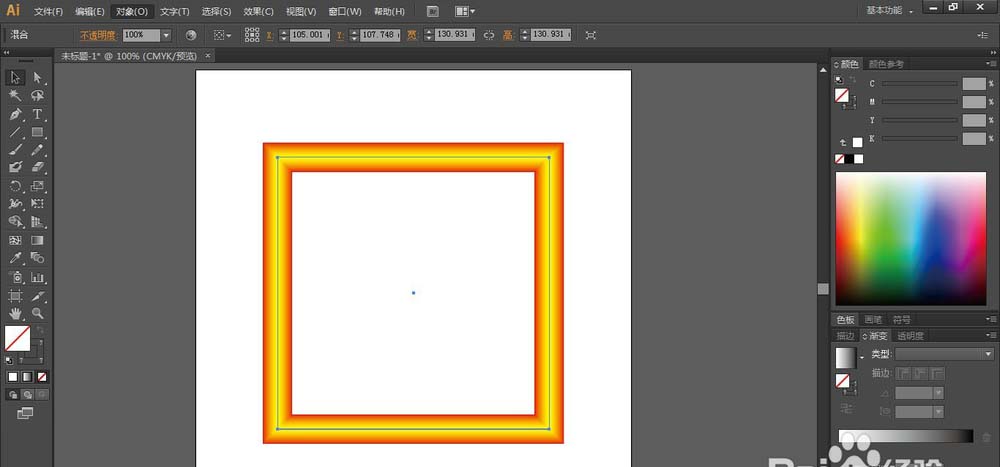Select the Slice tool
The width and height of the screenshot is (1000, 467).
click(x=38, y=296)
